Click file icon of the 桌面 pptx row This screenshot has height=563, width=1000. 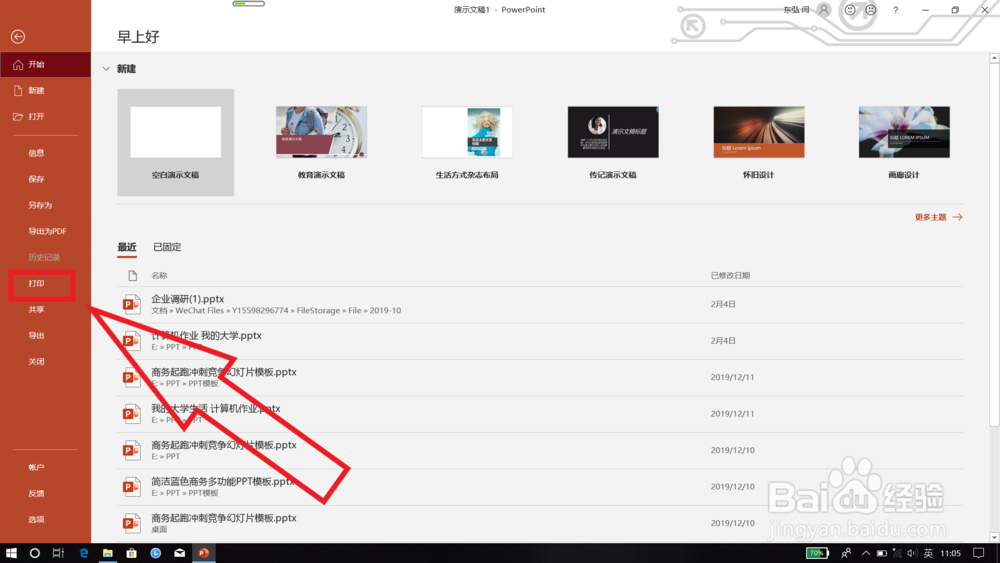click(131, 523)
